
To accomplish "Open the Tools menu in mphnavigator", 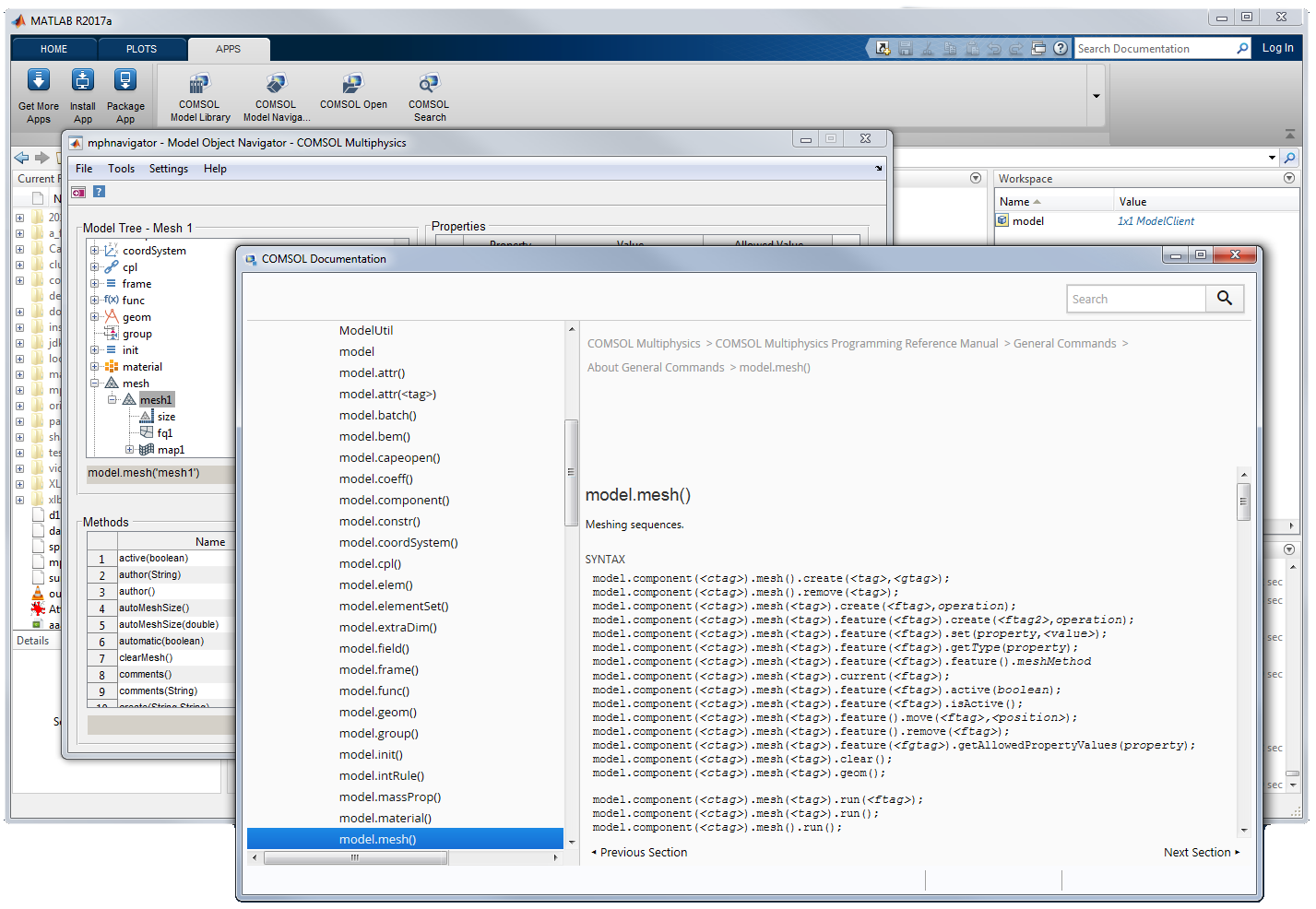I will click(x=121, y=169).
